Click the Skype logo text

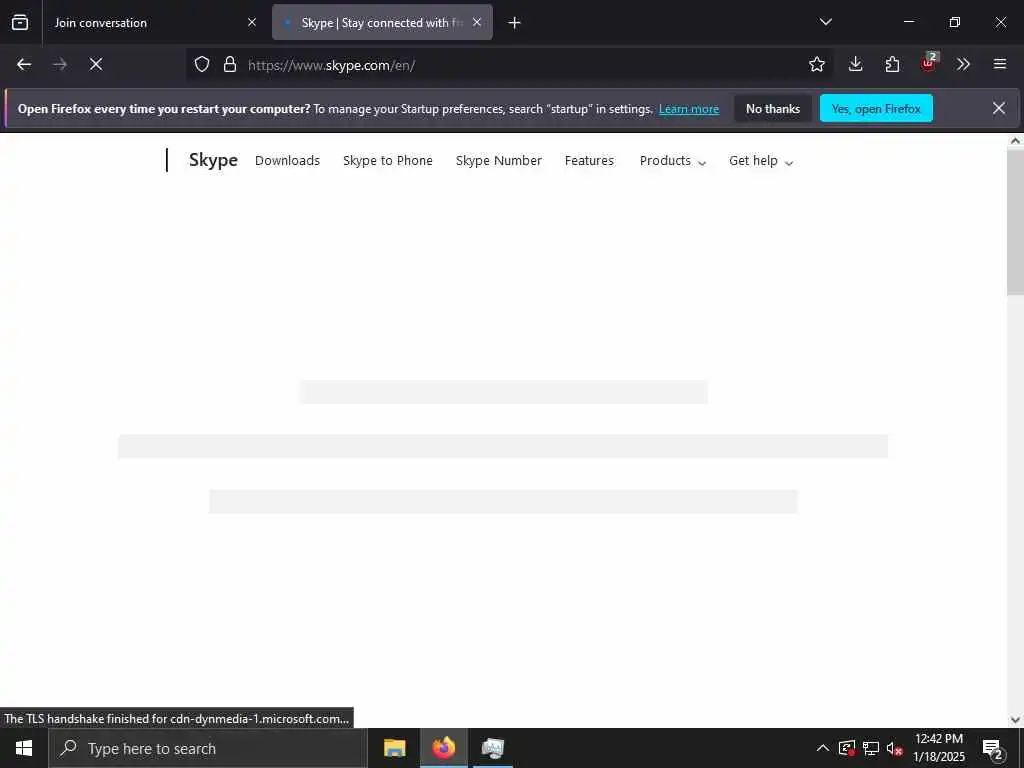click(214, 160)
